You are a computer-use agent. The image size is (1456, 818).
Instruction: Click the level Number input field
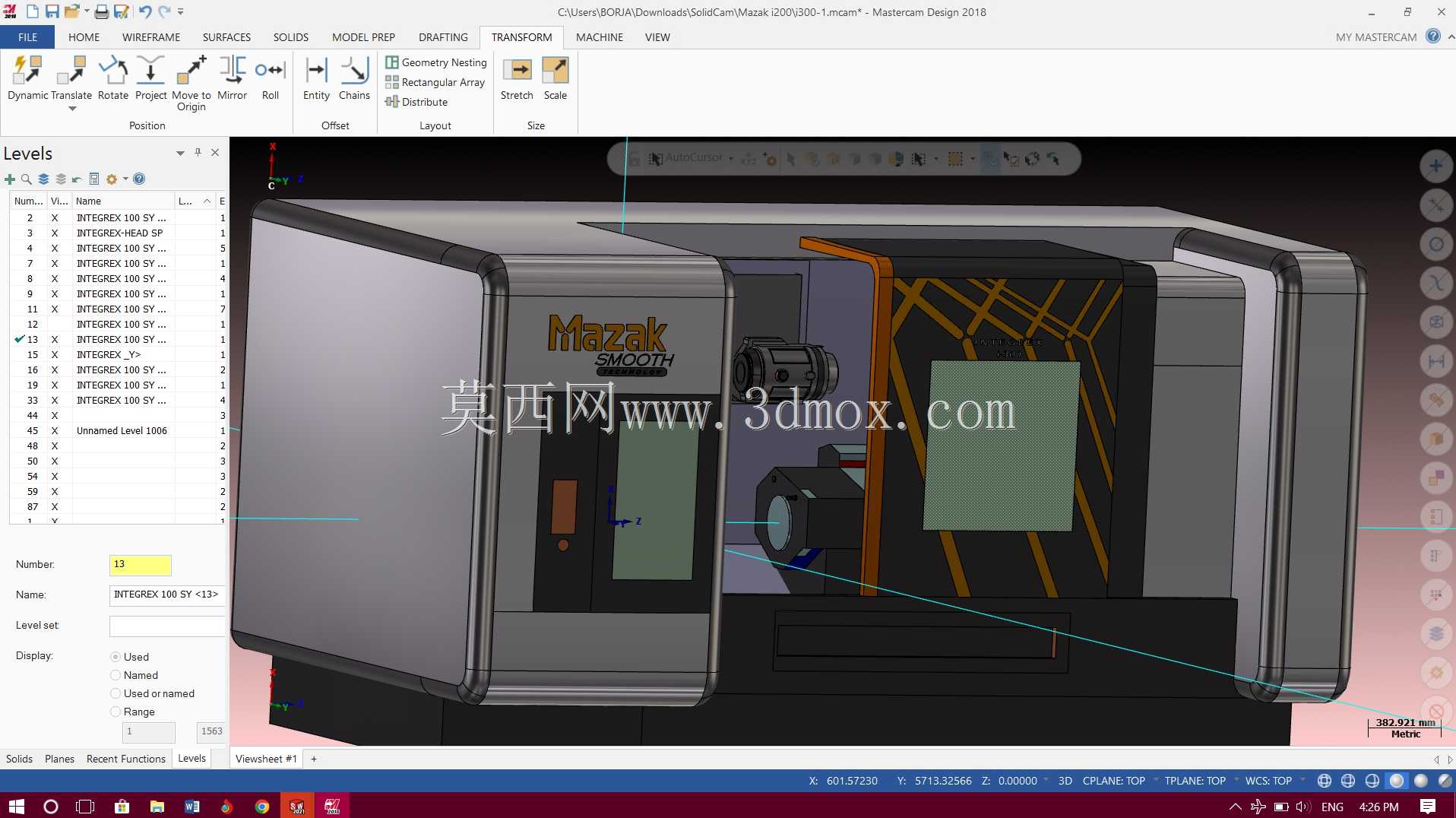coord(141,565)
